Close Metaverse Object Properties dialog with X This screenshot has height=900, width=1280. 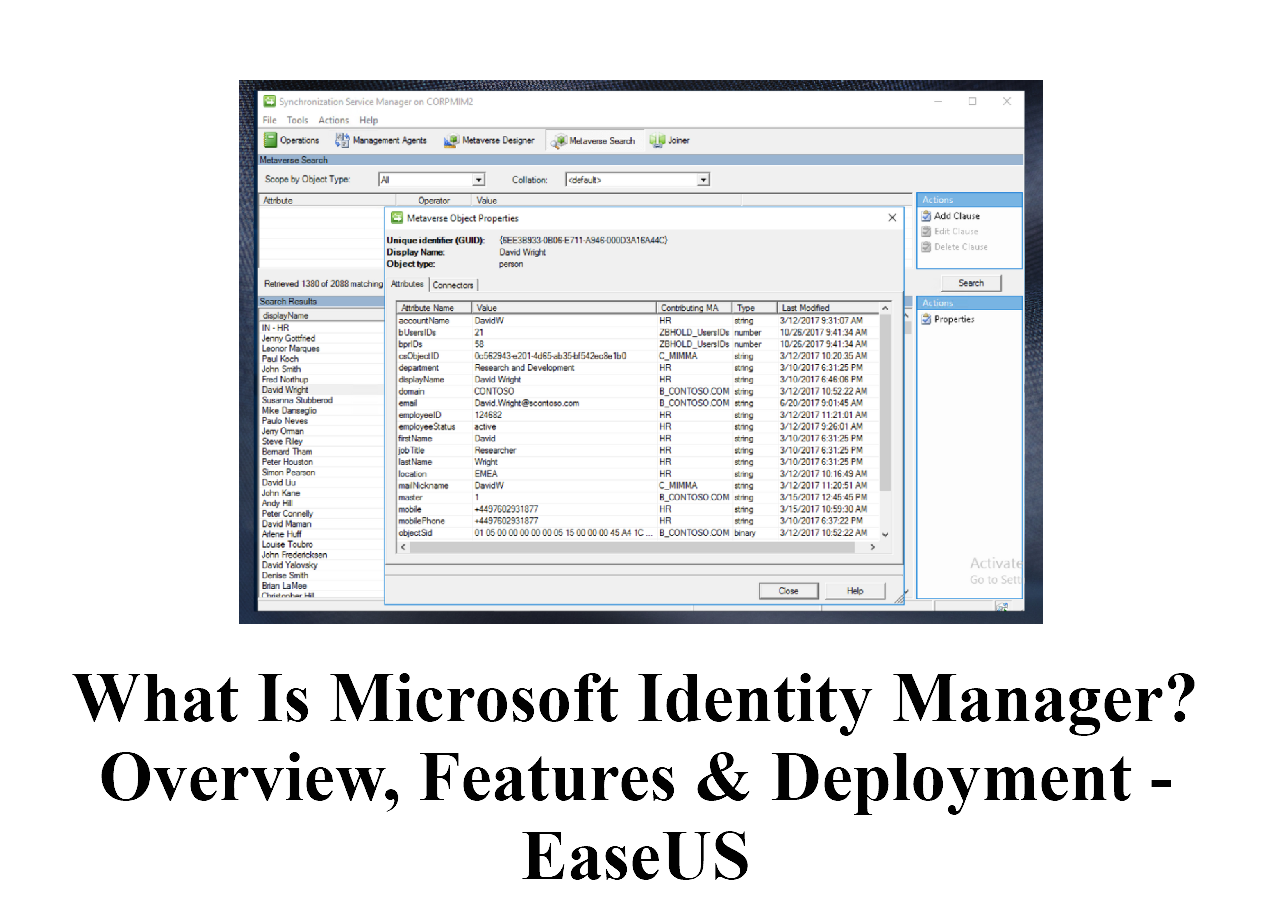pyautogui.click(x=892, y=218)
